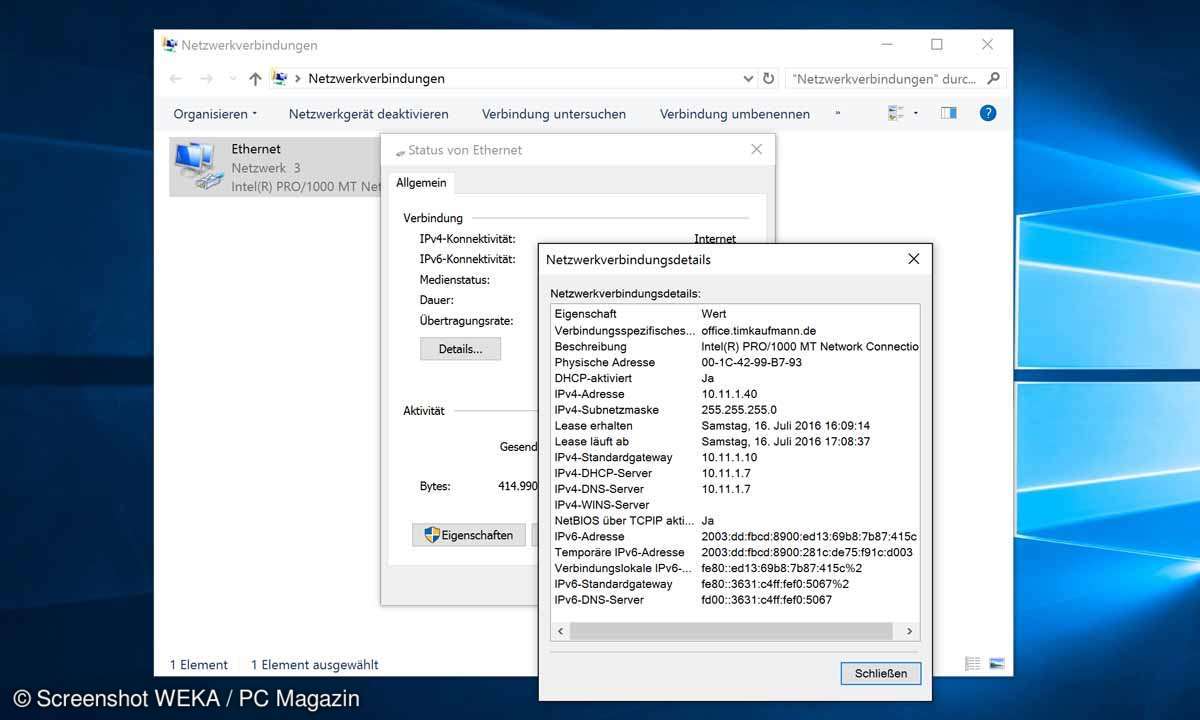The image size is (1200, 720).
Task: Switch to details view icon in status bar
Action: click(x=973, y=664)
